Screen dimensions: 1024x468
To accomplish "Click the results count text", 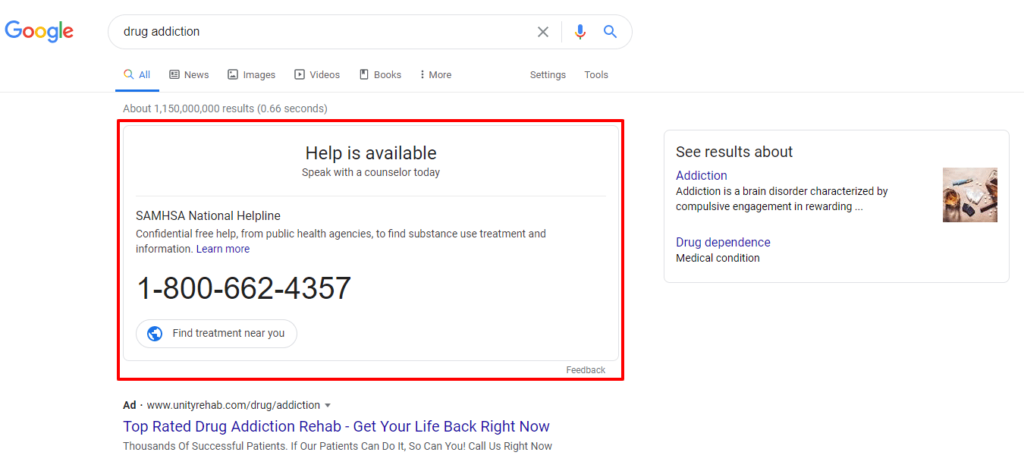I will (x=225, y=108).
